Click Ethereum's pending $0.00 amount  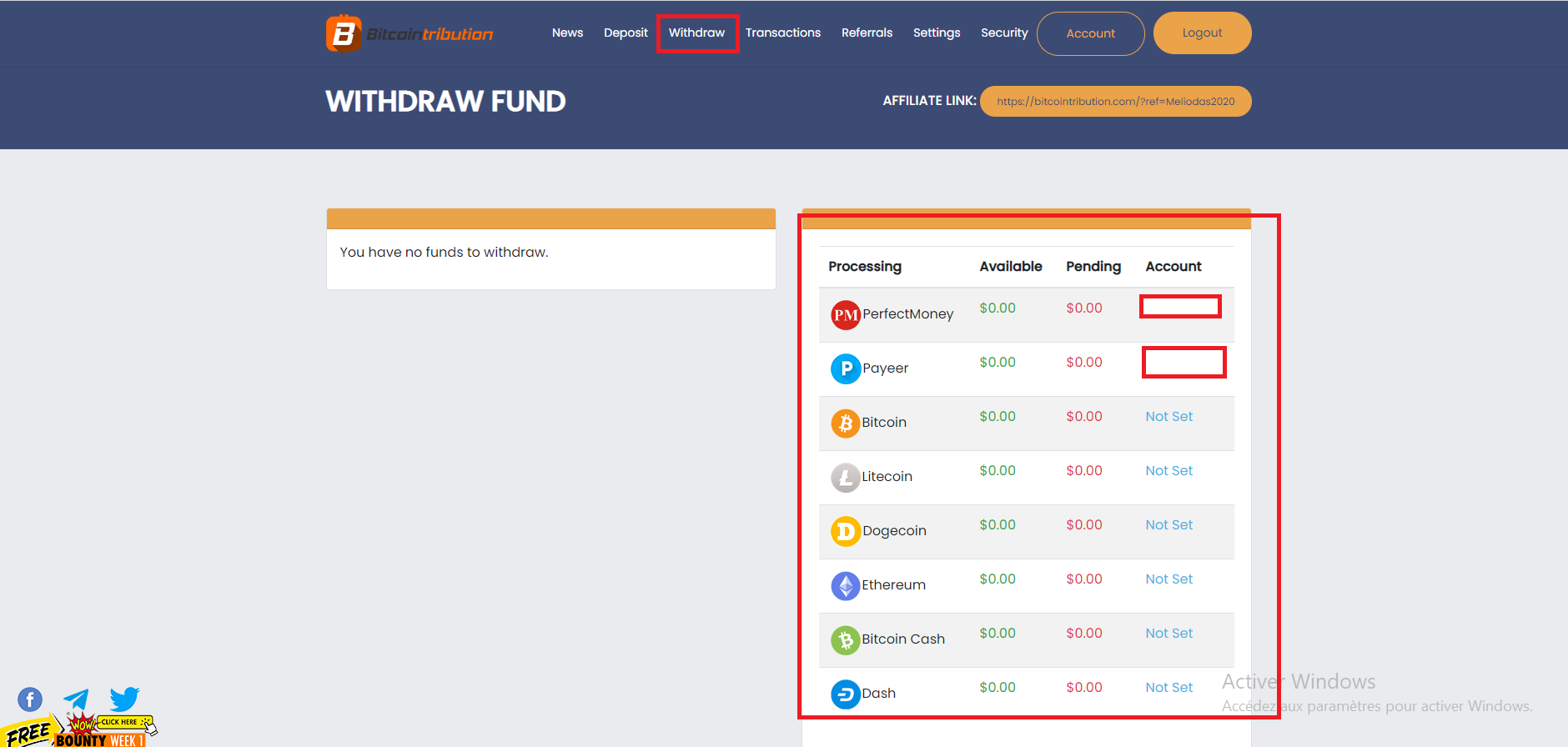(x=1084, y=579)
